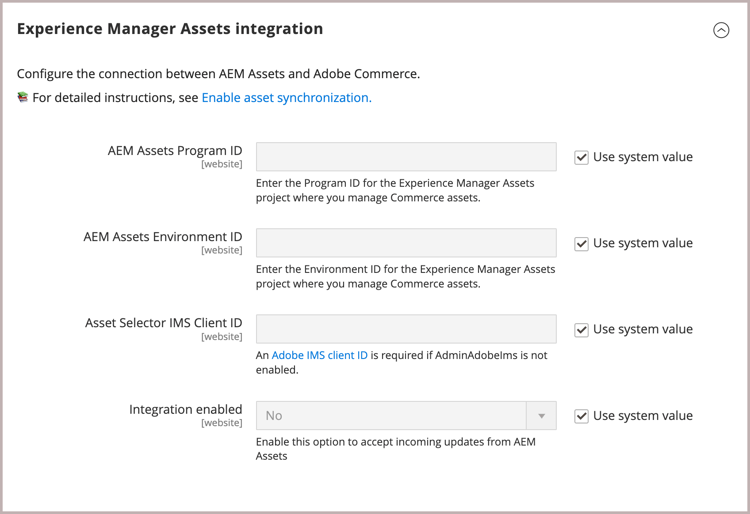Open the Enable asset synchronization link
Viewport: 750px width, 514px height.
286,98
